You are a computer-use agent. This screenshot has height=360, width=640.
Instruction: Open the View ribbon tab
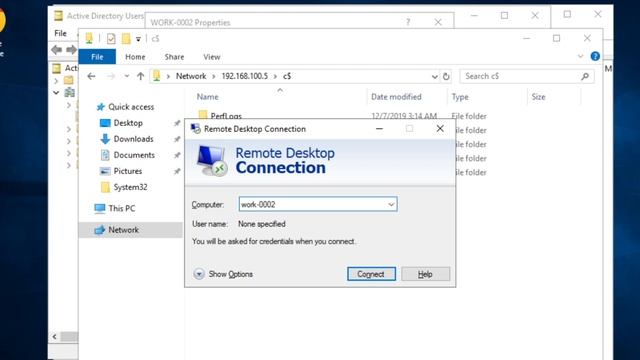[x=211, y=57]
